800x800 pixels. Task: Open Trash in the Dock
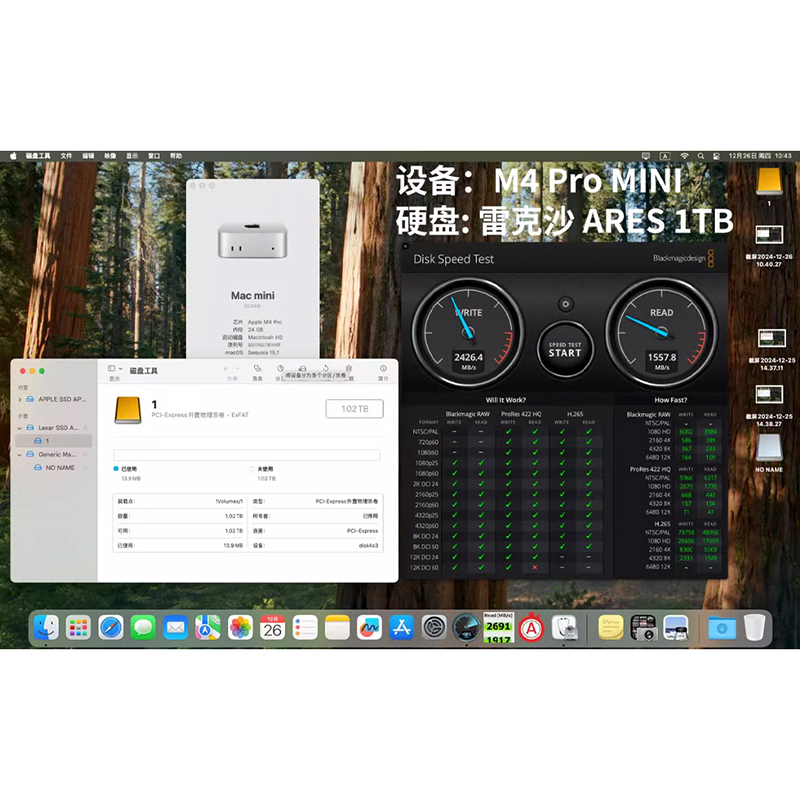click(754, 627)
